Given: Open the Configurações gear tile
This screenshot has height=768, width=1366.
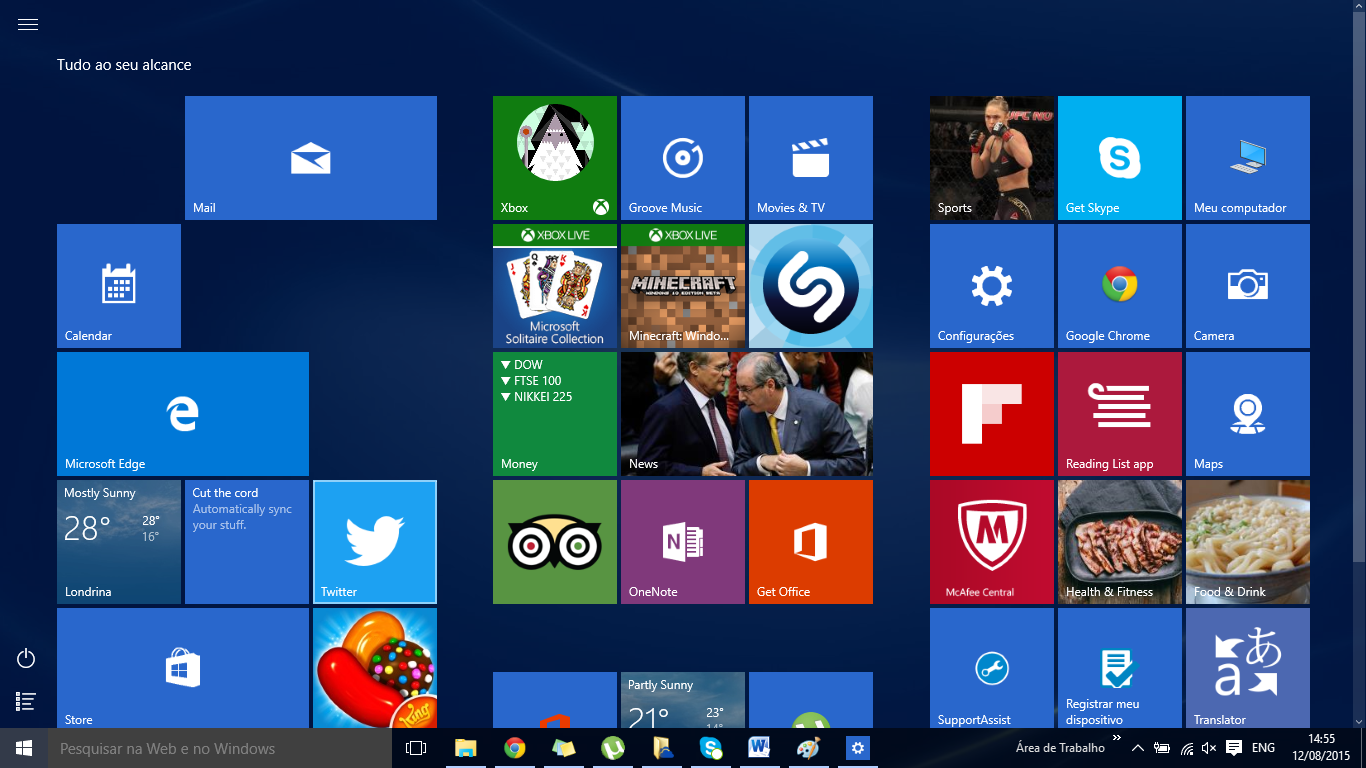Looking at the screenshot, I should [992, 286].
